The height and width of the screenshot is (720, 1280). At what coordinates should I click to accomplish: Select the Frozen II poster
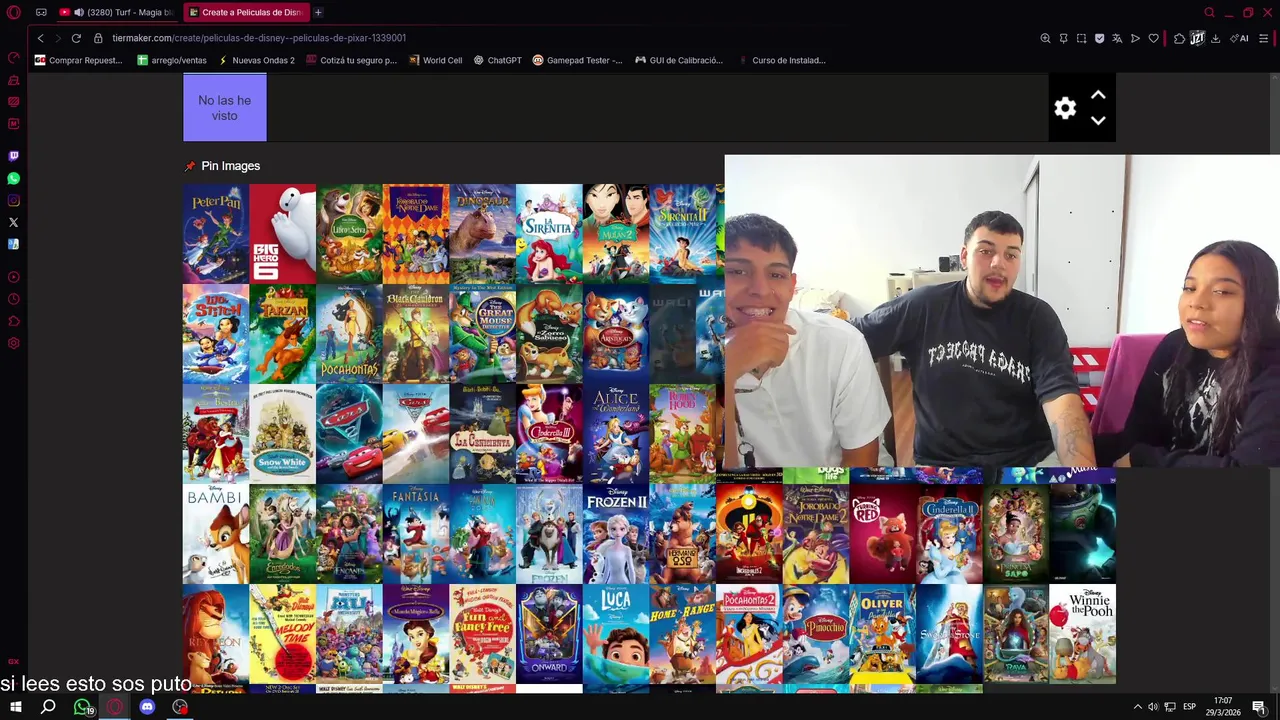point(616,534)
